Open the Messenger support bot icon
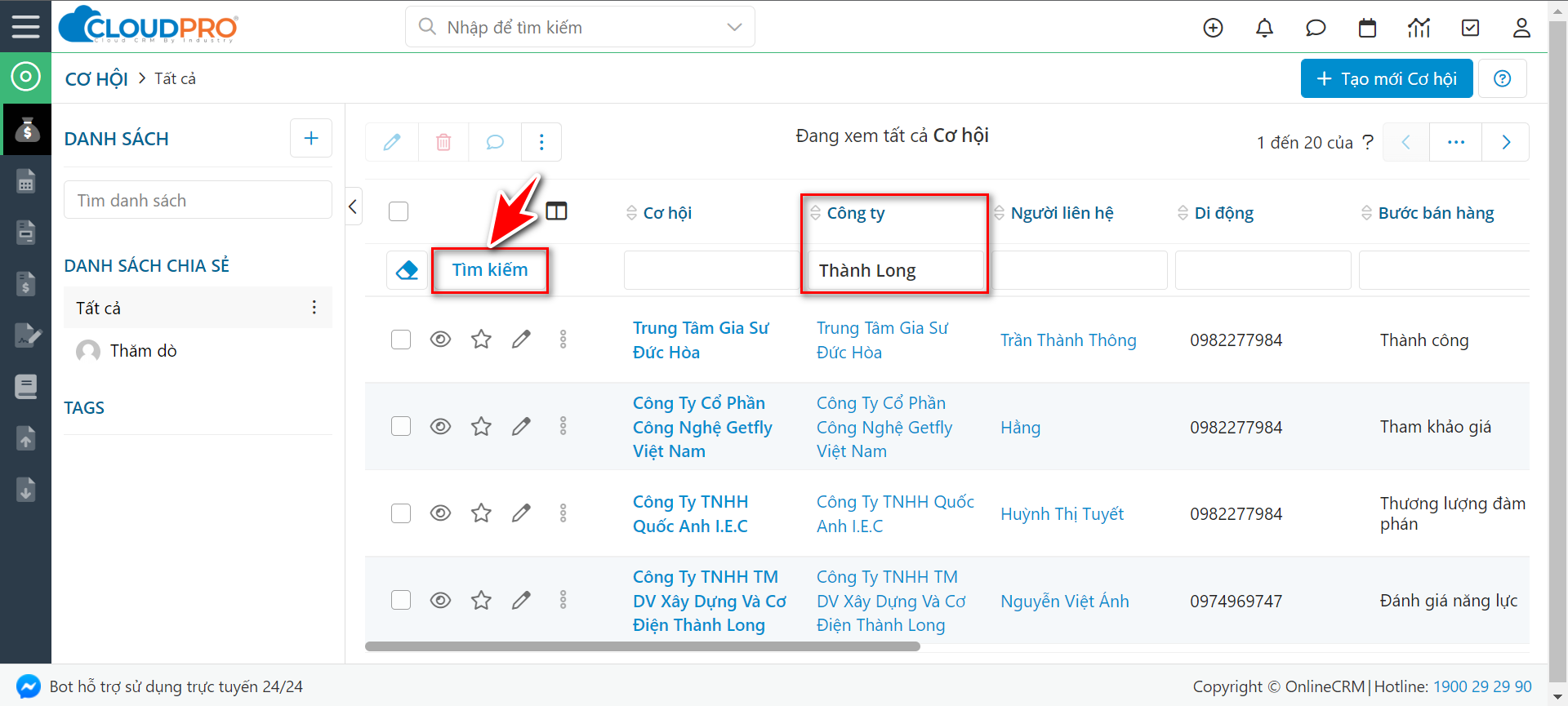 (x=28, y=686)
